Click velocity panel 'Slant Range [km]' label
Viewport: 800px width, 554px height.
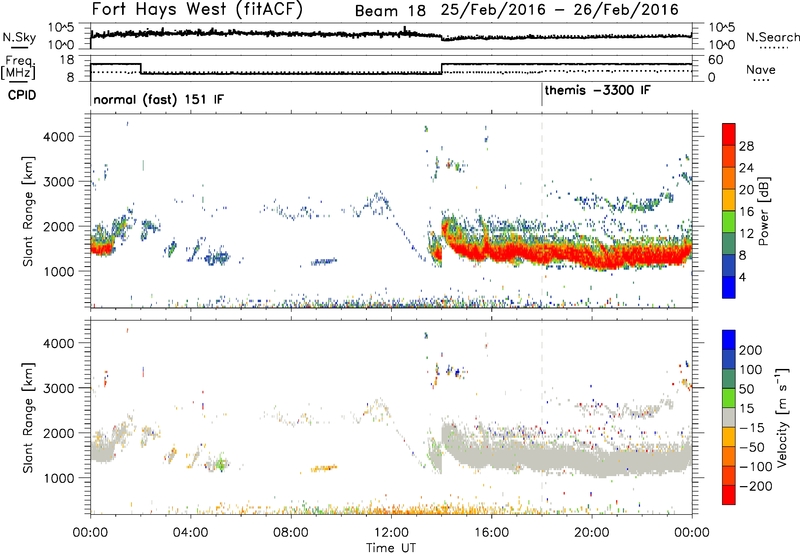[28, 418]
